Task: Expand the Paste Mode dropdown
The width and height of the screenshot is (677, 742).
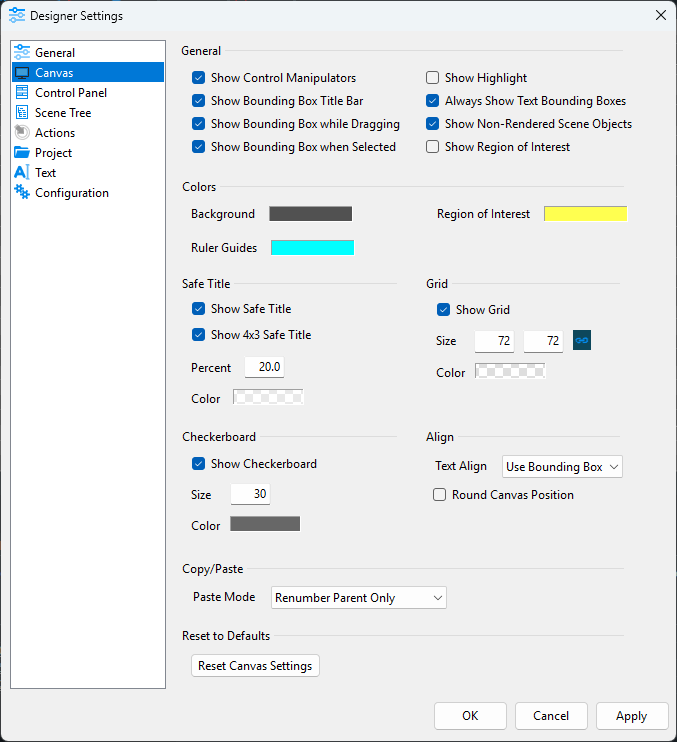Action: 359,598
